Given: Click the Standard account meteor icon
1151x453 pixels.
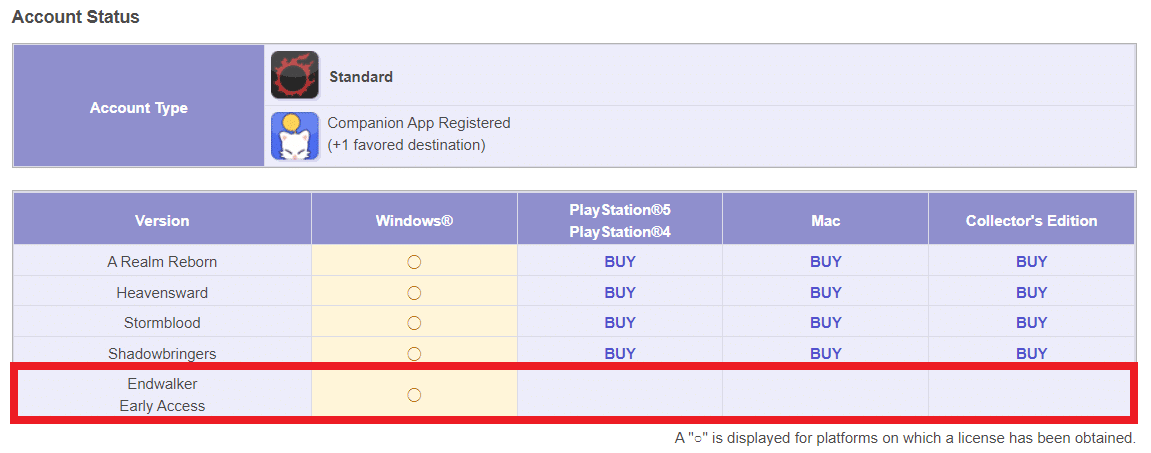Looking at the screenshot, I should (x=294, y=75).
